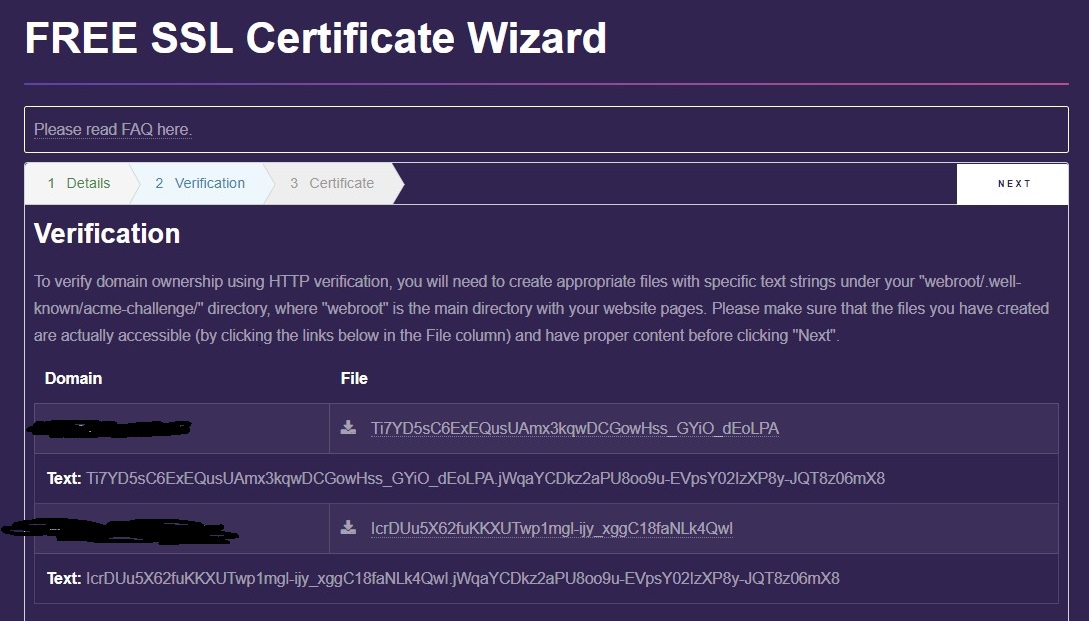Image resolution: width=1089 pixels, height=621 pixels.
Task: Click the File column header
Action: (x=354, y=378)
